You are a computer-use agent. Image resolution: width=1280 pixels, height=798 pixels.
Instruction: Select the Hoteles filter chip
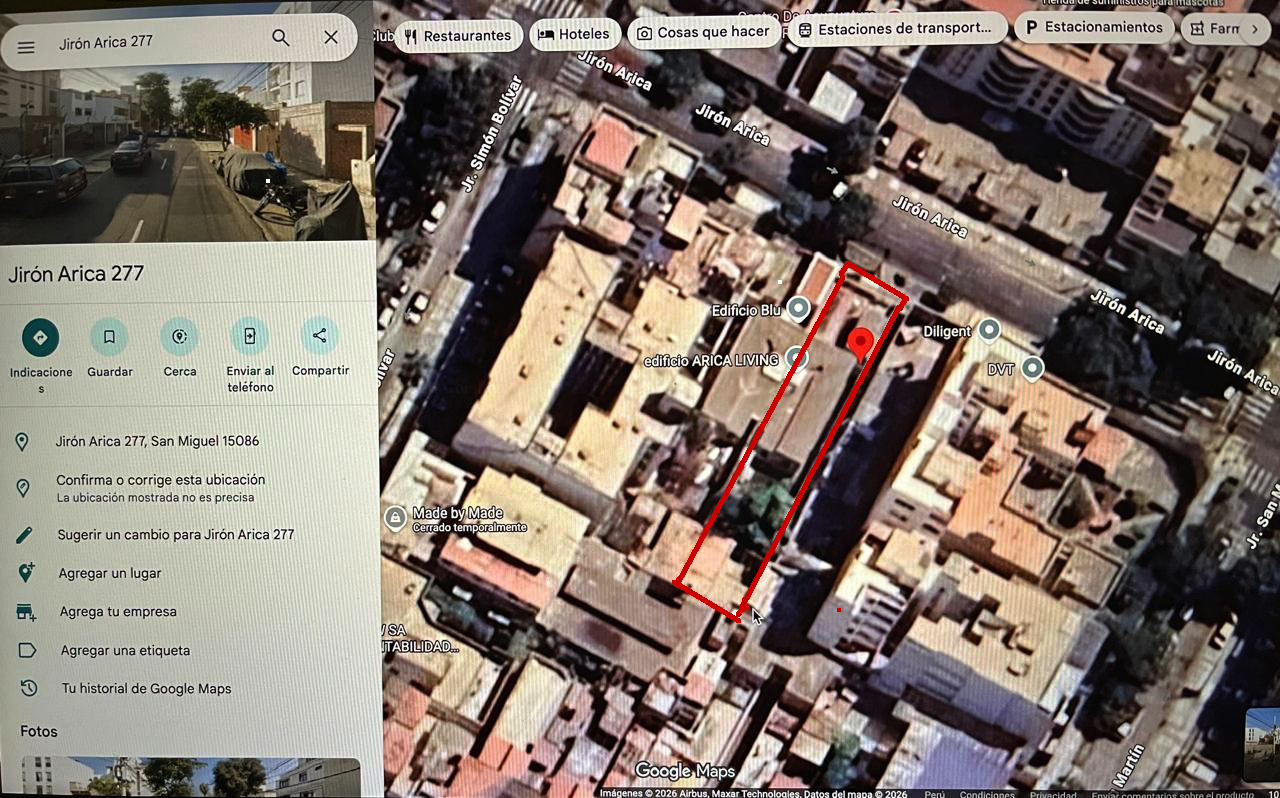point(574,34)
